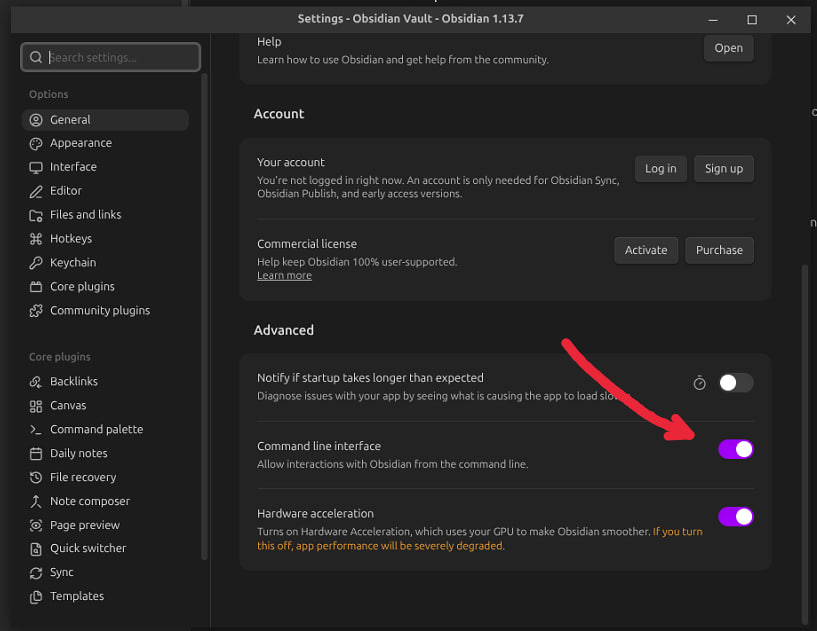Open Sync plugin settings
Viewport: 817px width, 631px height.
pyautogui.click(x=105, y=573)
